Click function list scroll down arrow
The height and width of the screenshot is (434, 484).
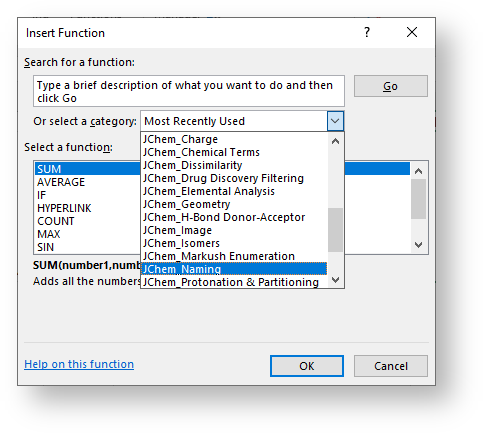coord(418,245)
